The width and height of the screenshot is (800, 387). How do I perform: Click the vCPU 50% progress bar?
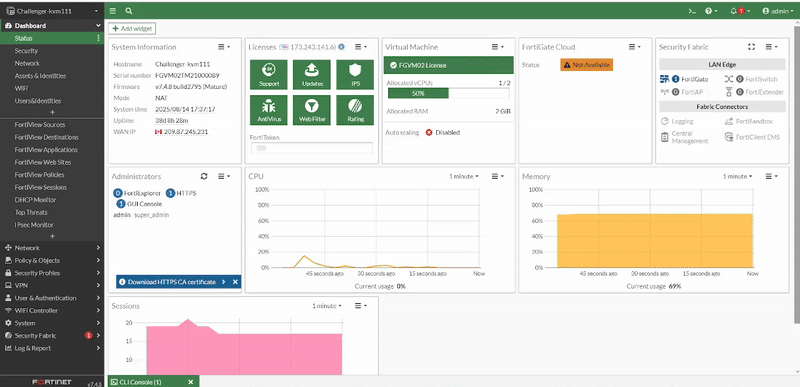(448, 93)
